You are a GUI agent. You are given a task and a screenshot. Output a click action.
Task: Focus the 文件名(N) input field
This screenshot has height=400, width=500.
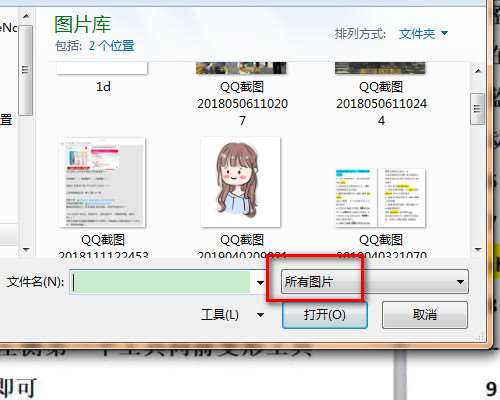click(x=162, y=282)
